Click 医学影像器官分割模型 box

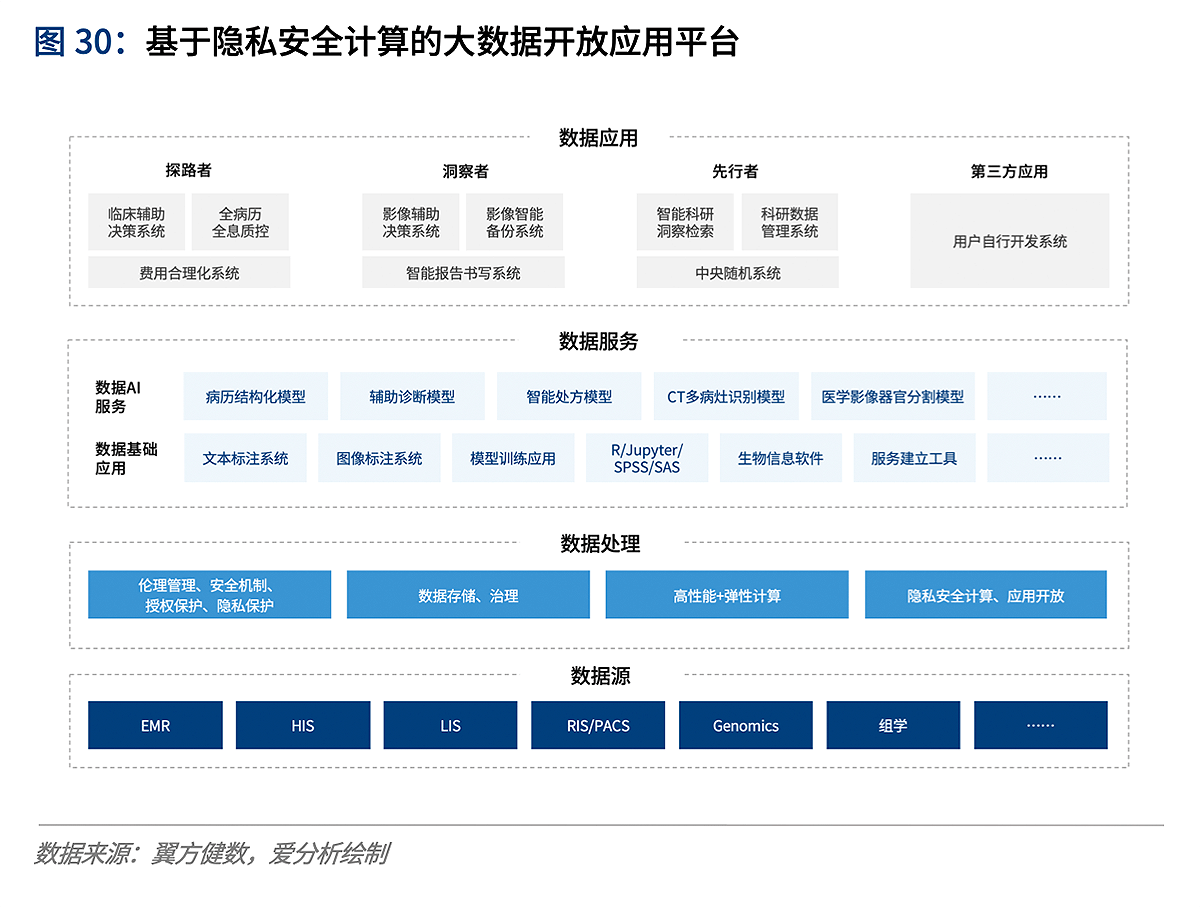(x=893, y=396)
